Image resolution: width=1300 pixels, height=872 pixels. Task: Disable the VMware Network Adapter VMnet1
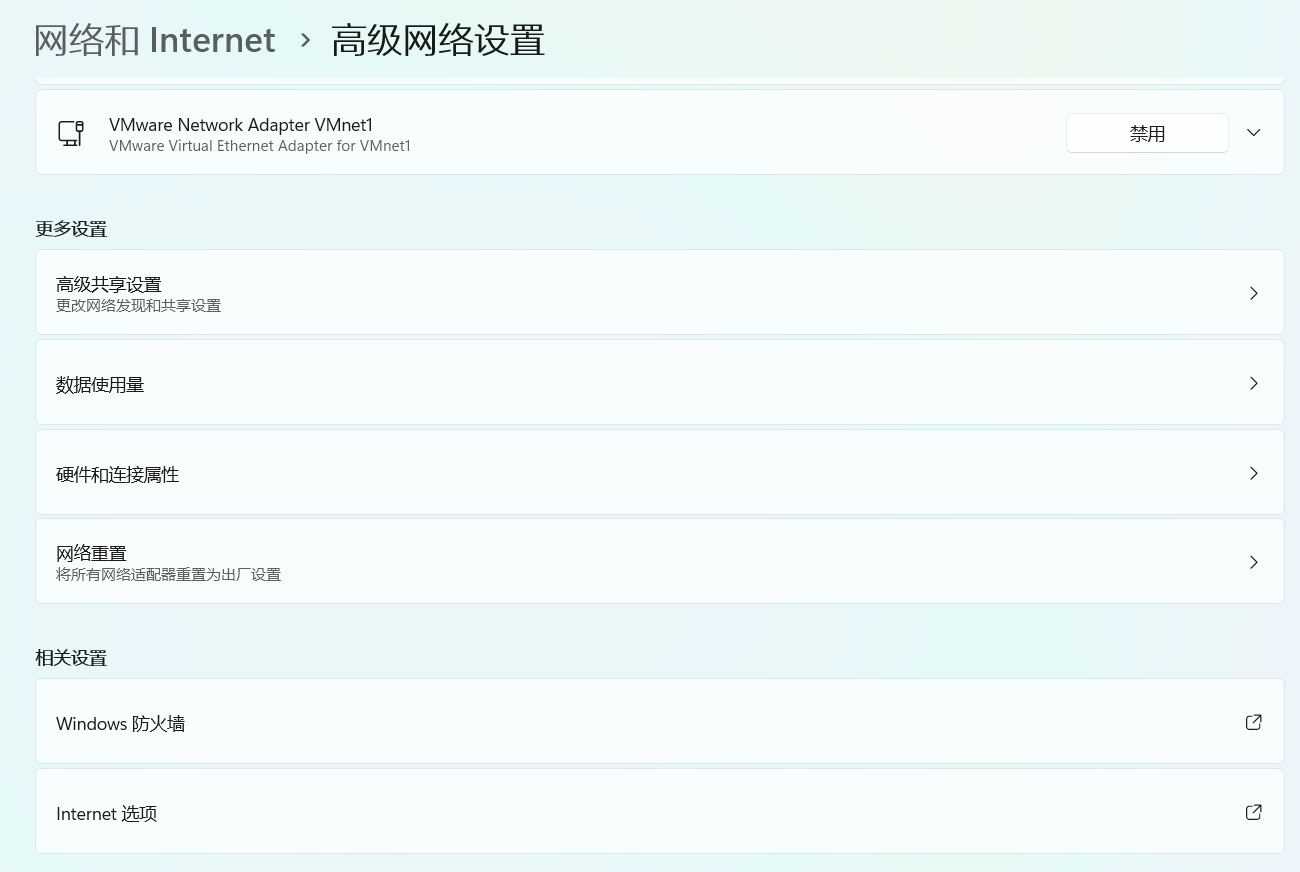point(1147,132)
